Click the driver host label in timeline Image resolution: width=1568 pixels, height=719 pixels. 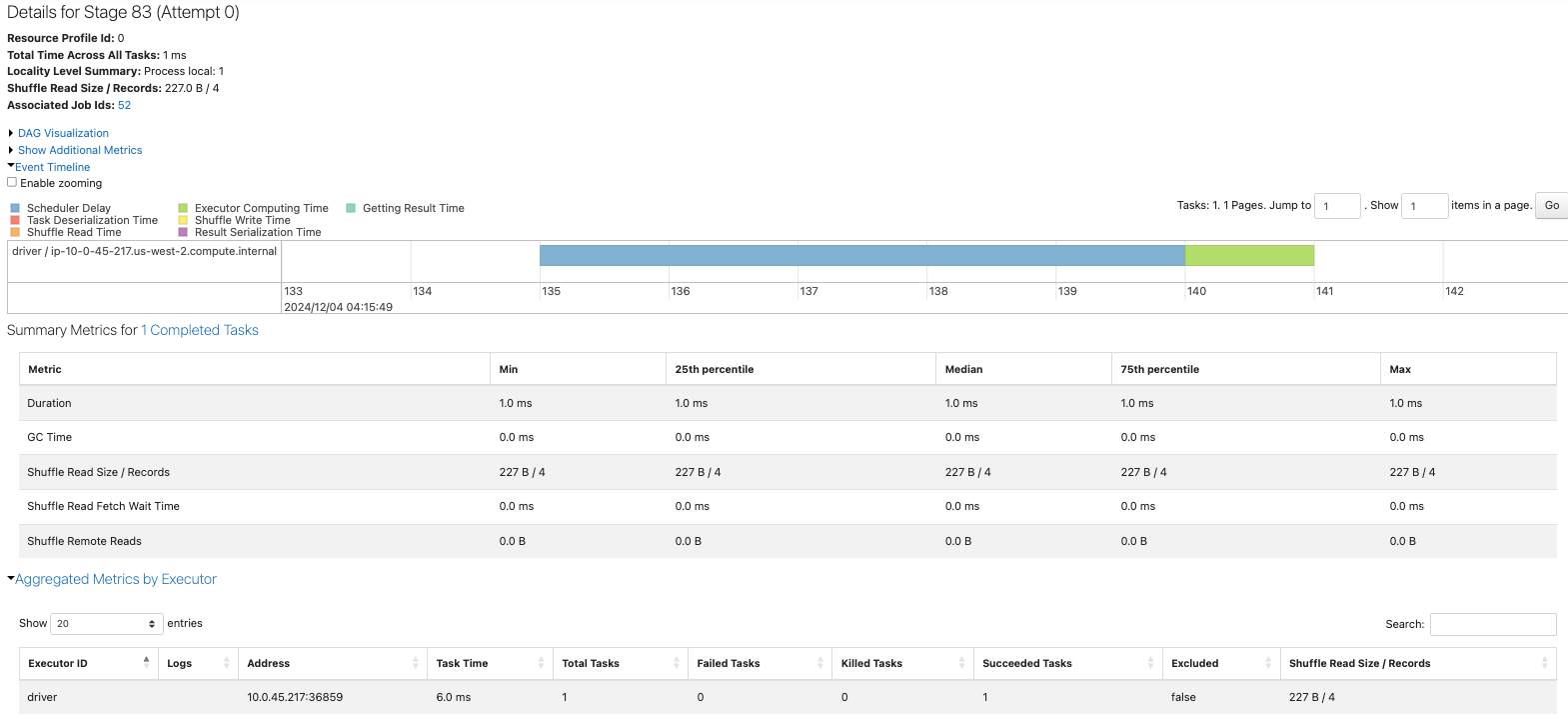pos(144,251)
